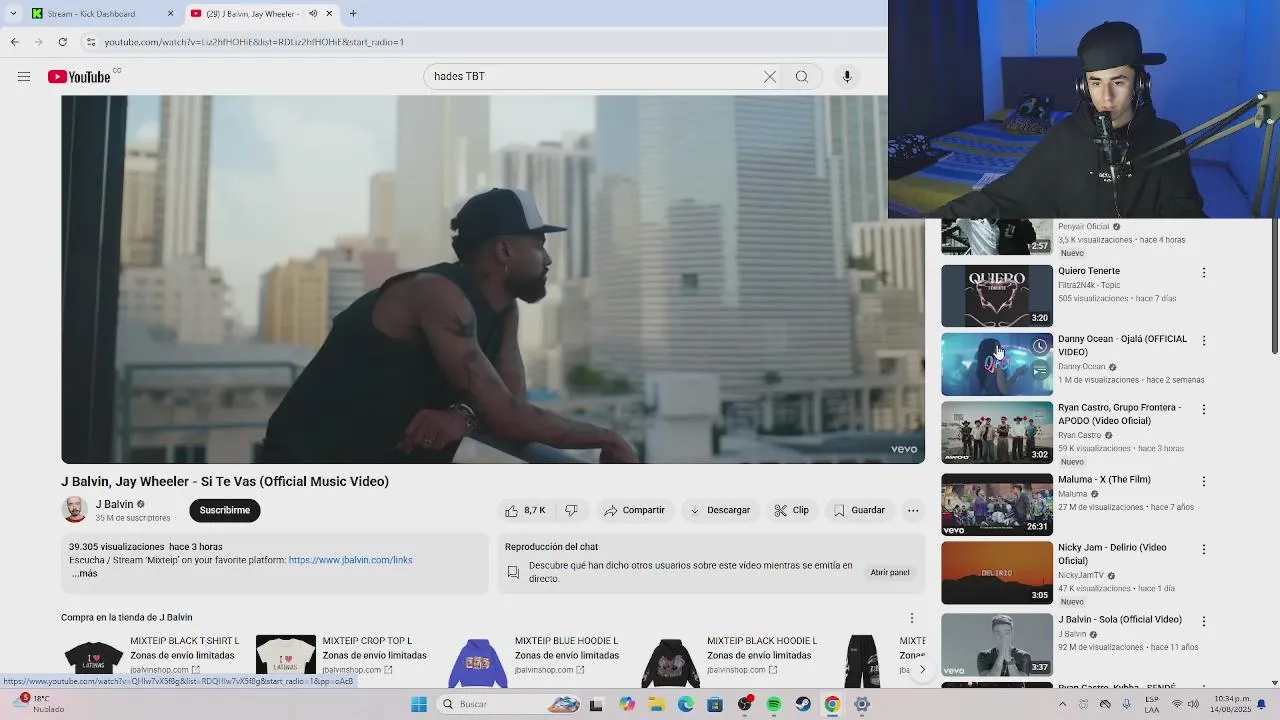Play the Maluma X The Film thumbnail
1280x720 pixels.
pos(997,504)
